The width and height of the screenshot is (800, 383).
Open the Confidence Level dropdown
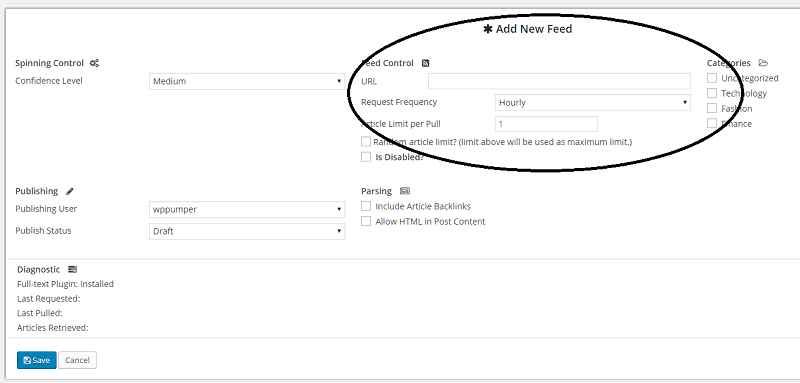[247, 81]
